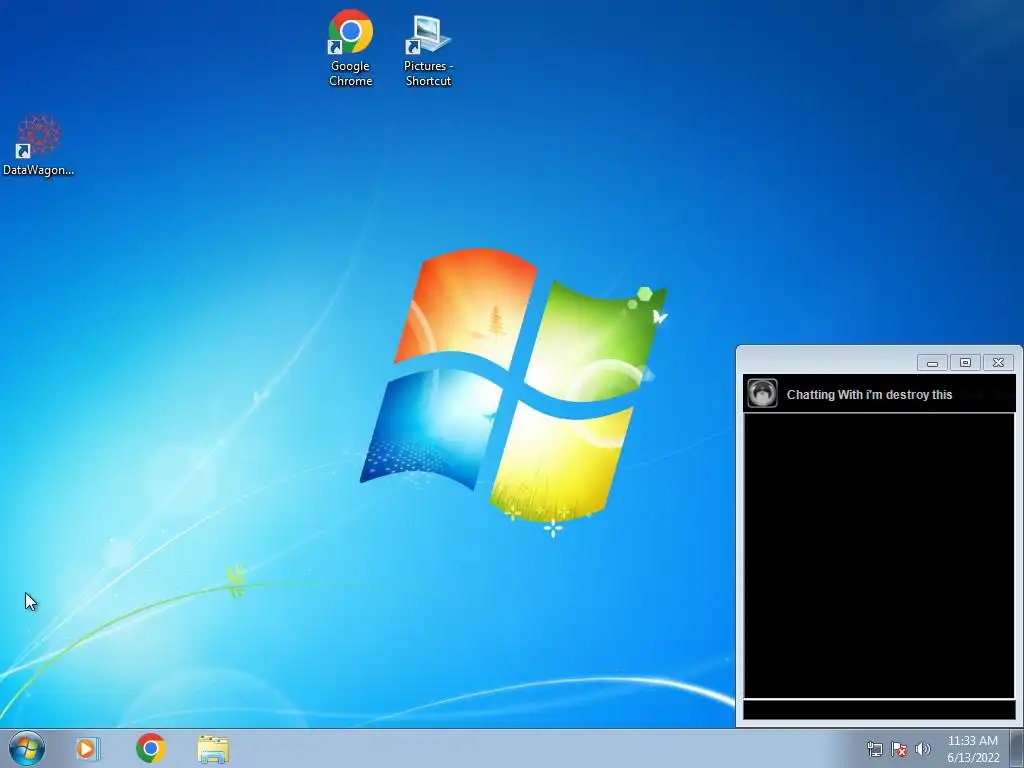1024x768 pixels.
Task: Click the 'Chatting With i'm destroy this' header
Action: coord(869,394)
